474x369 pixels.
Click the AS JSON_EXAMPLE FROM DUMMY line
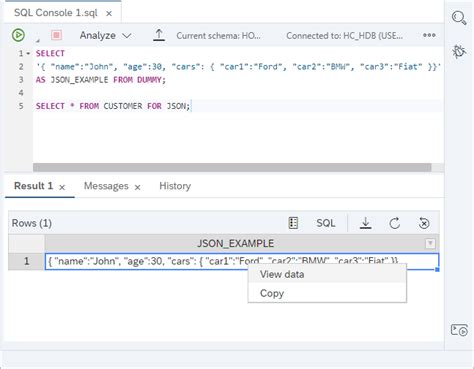click(x=101, y=80)
